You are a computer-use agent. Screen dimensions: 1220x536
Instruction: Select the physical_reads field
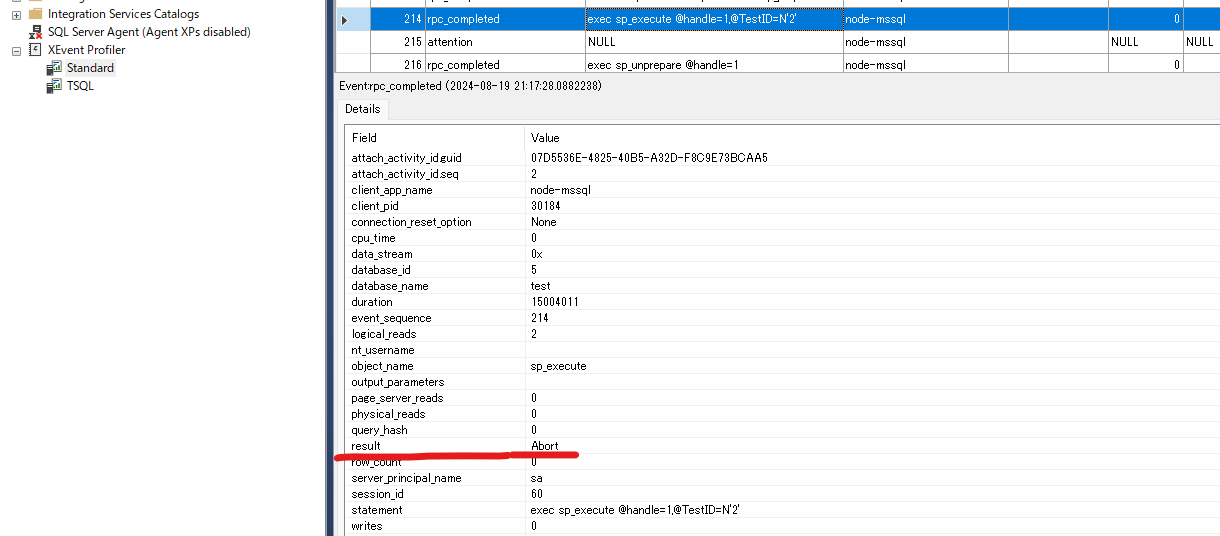point(388,414)
